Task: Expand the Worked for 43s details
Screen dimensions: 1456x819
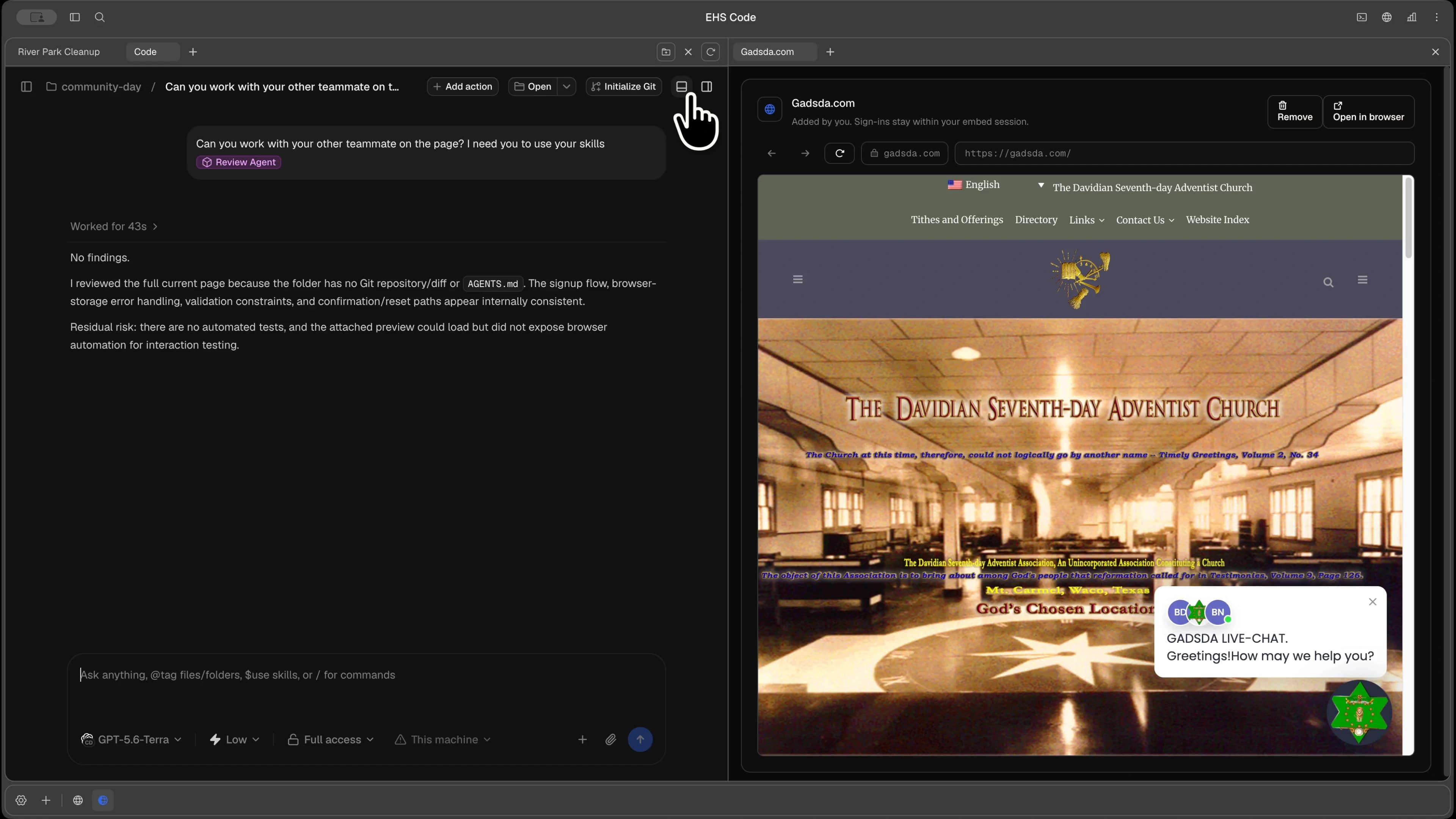Action: tap(114, 226)
